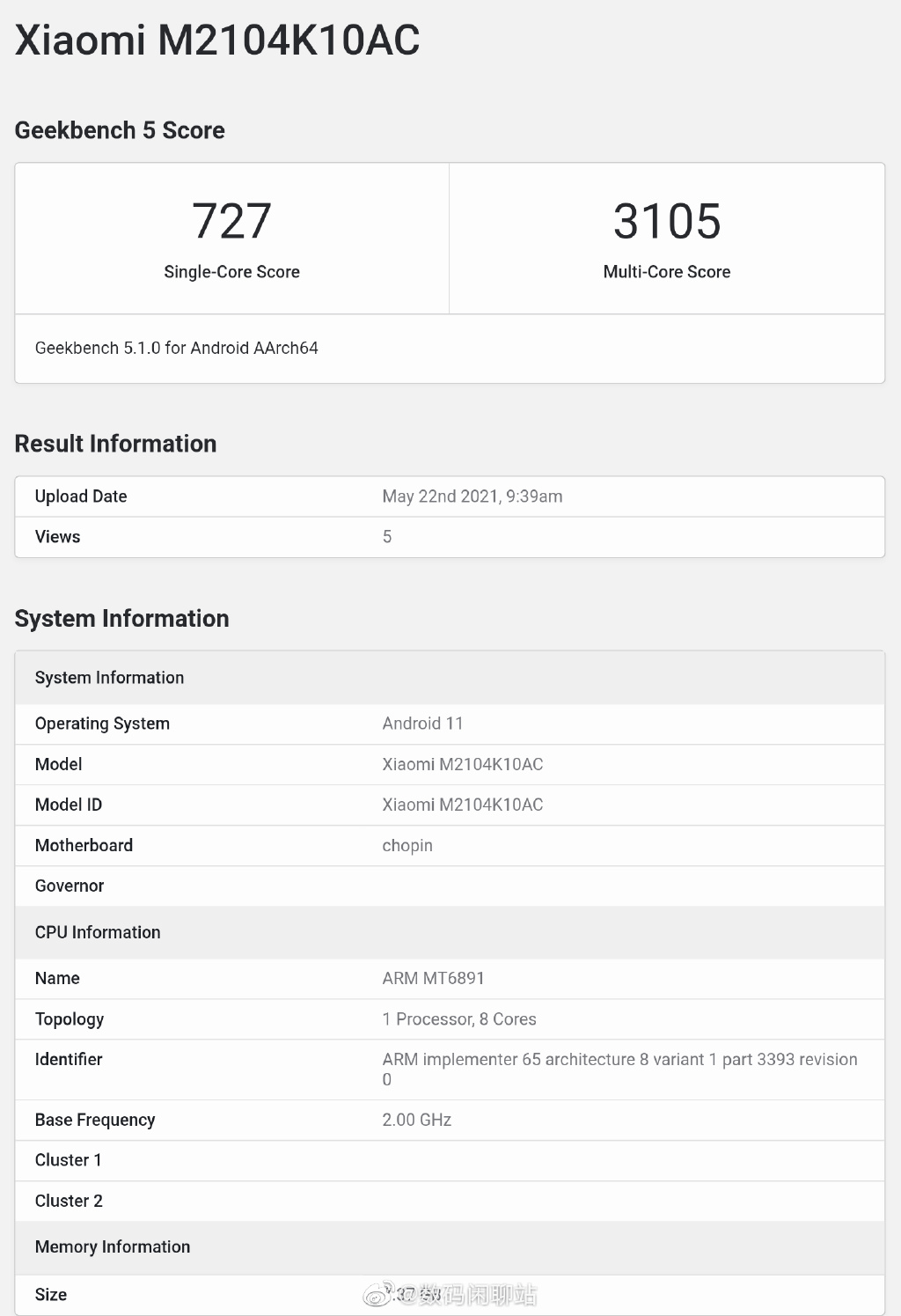The width and height of the screenshot is (901, 1316).
Task: Click the Result Information heading
Action: point(115,444)
